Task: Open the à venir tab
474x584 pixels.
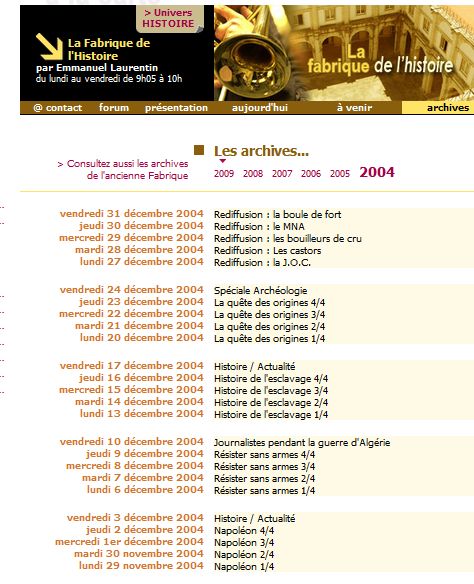Action: (x=354, y=108)
